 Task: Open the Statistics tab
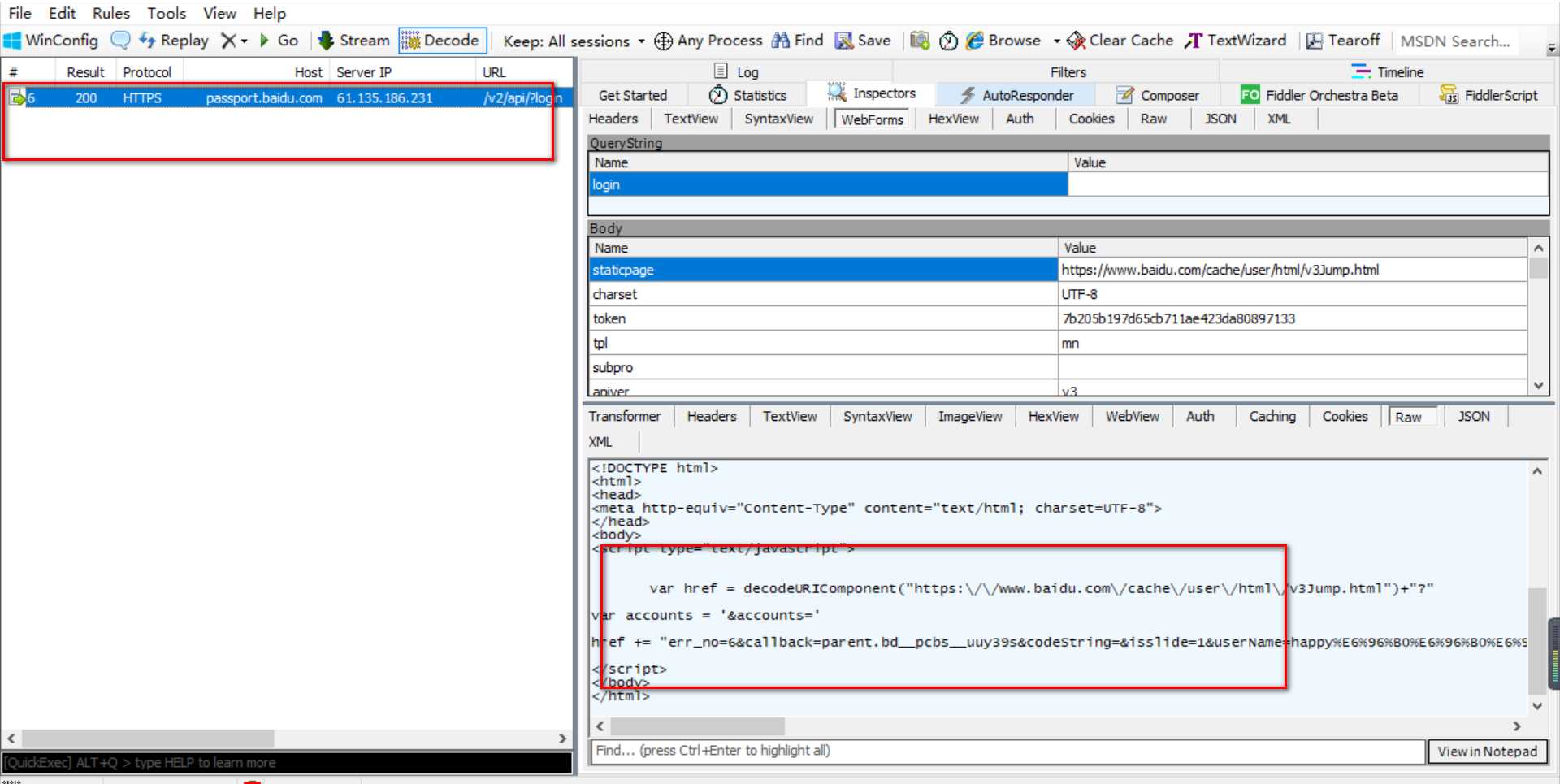click(x=747, y=95)
